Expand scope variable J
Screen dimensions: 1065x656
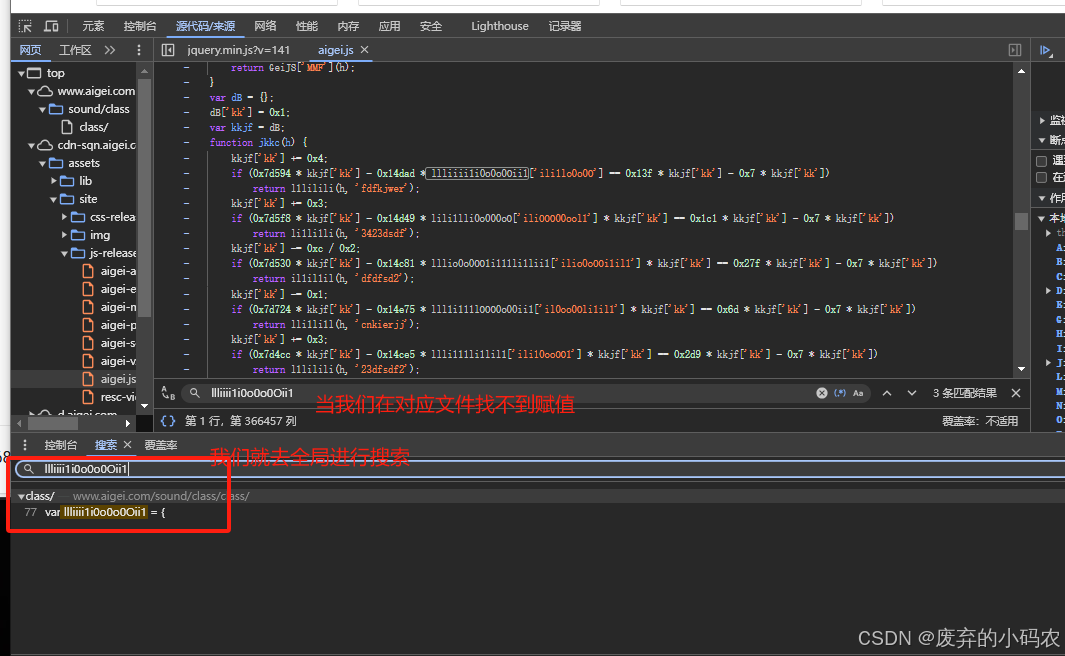(x=1049, y=363)
